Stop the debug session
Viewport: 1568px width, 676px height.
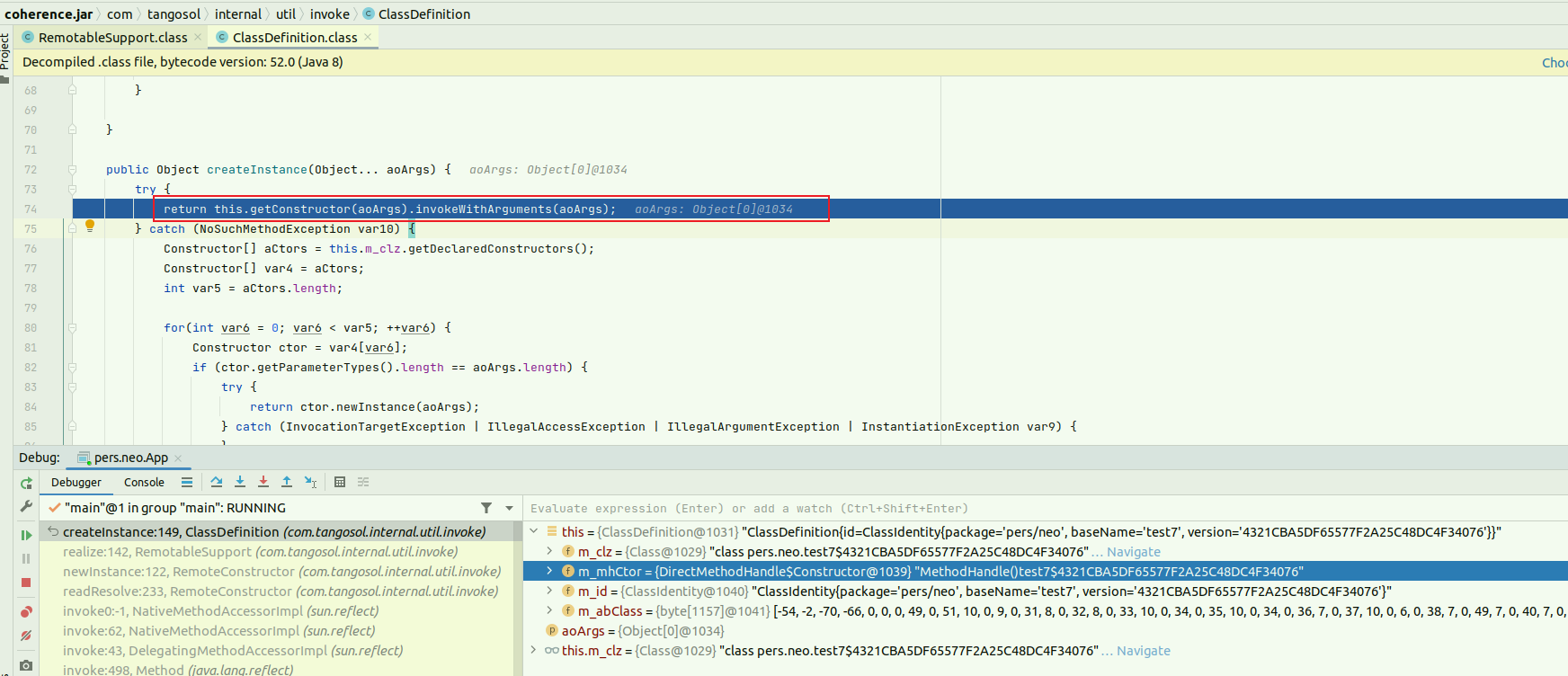click(x=26, y=583)
